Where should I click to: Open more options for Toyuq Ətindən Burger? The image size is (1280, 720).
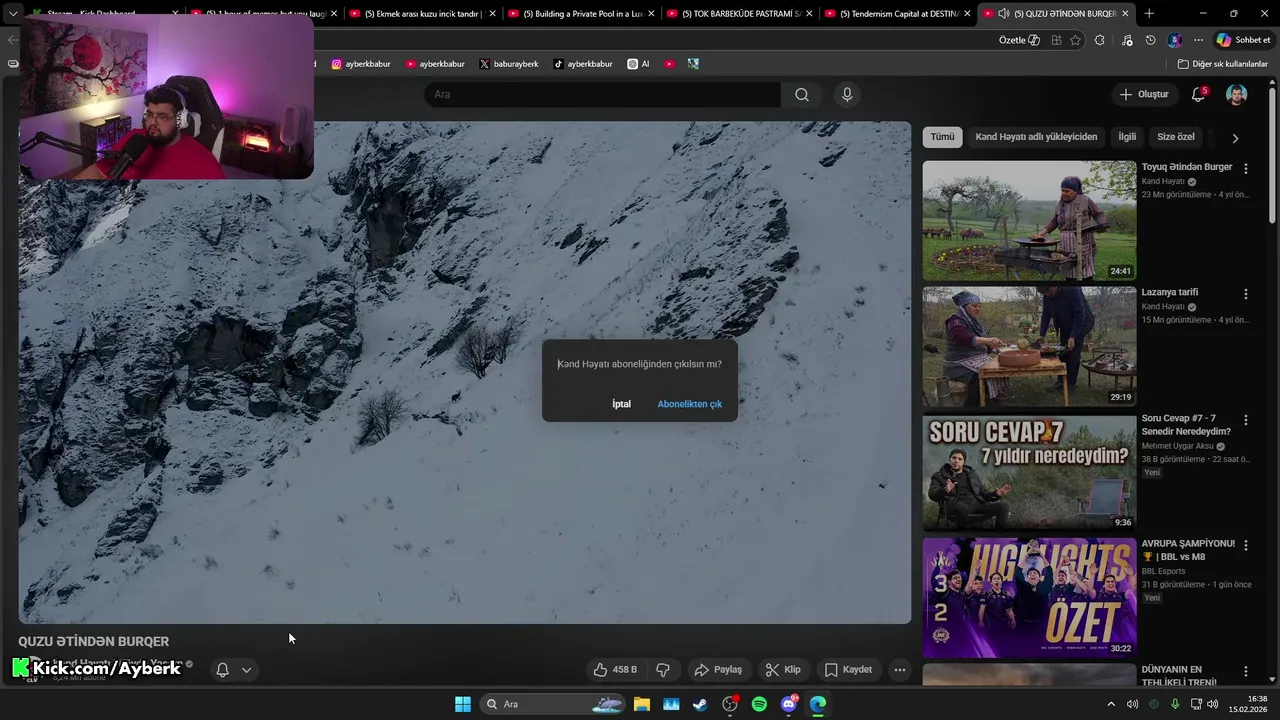tap(1245, 169)
